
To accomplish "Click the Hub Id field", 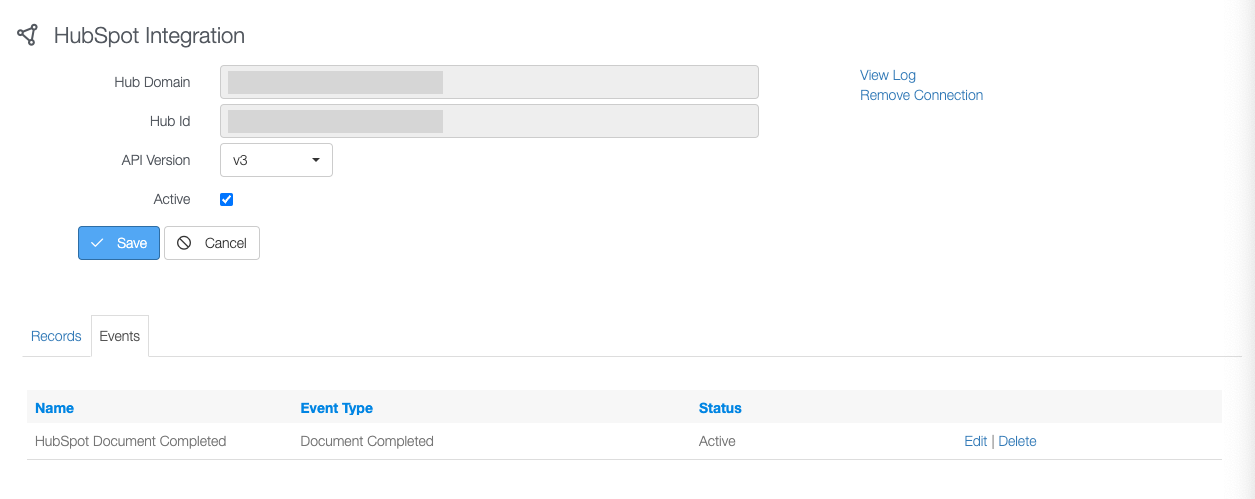I will (x=489, y=121).
